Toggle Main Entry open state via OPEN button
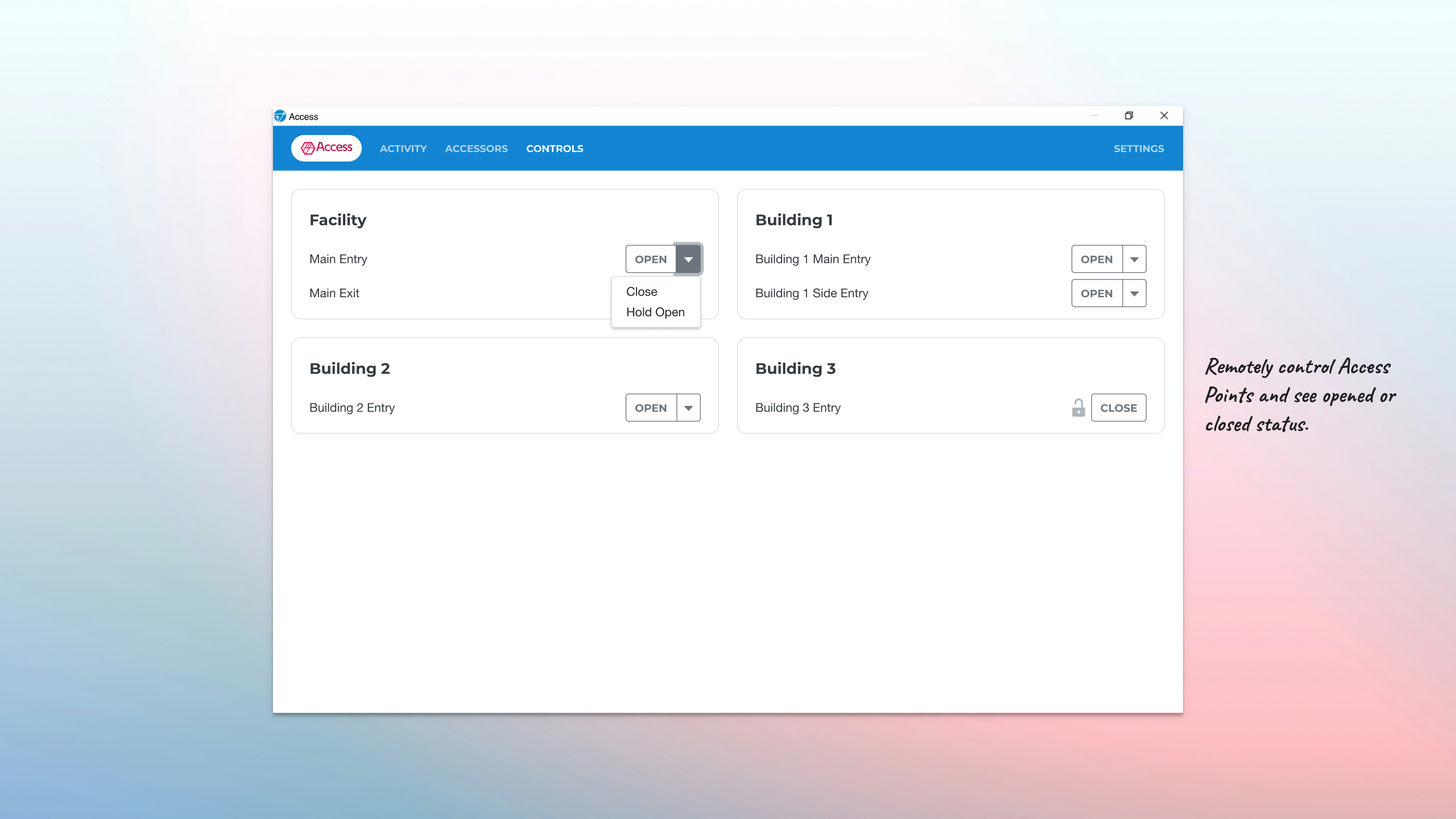1456x819 pixels. click(650, 259)
